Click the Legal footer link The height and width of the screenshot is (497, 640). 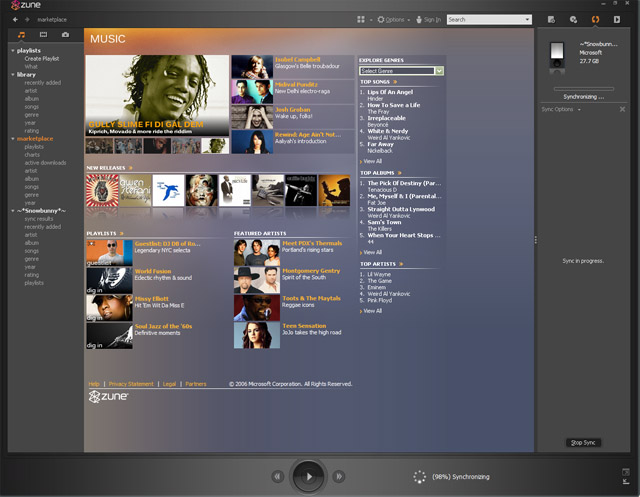[x=169, y=384]
